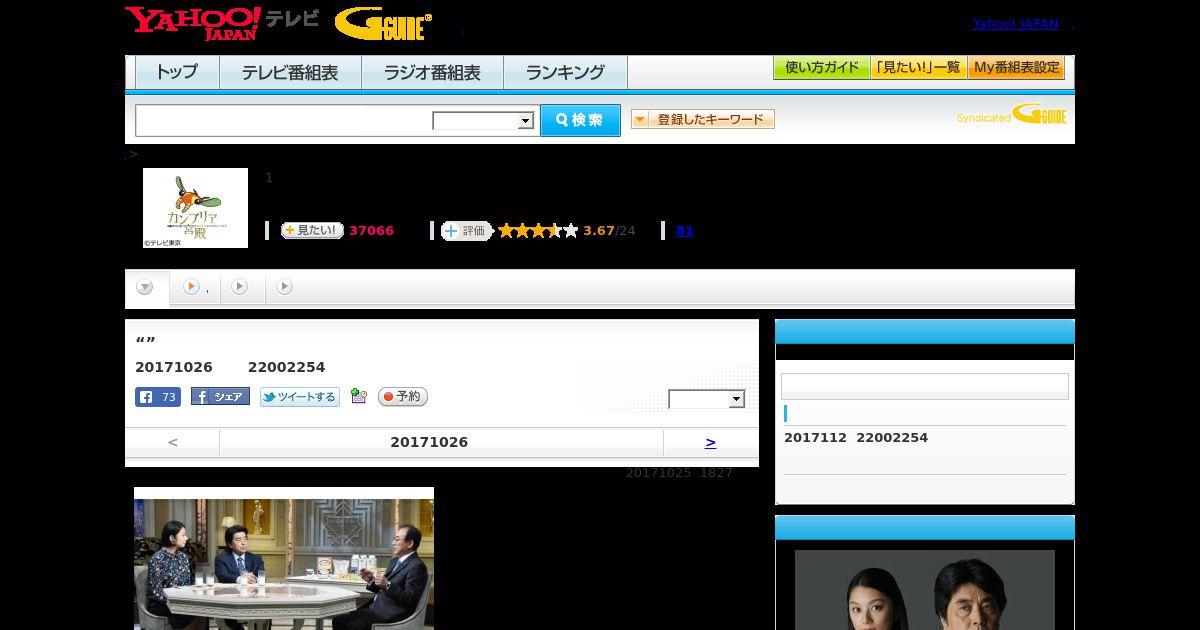Click the Facebook like count 73 button
The height and width of the screenshot is (630, 1200).
pos(158,397)
